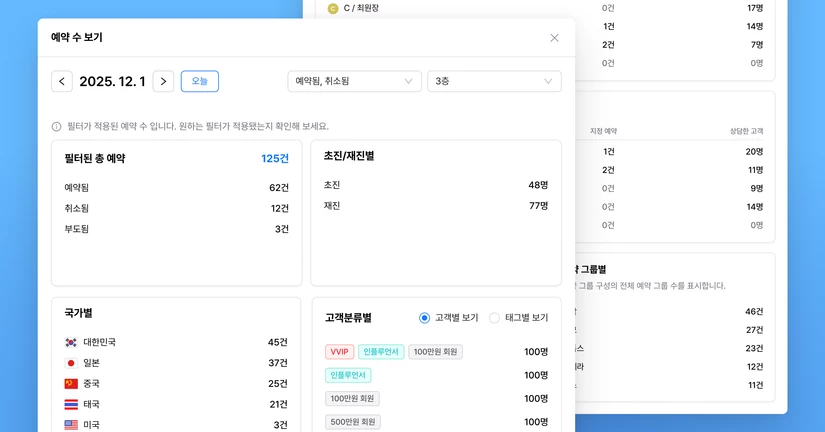The height and width of the screenshot is (432, 825).
Task: Click the 2025. 12. 1 date text
Action: click(112, 82)
